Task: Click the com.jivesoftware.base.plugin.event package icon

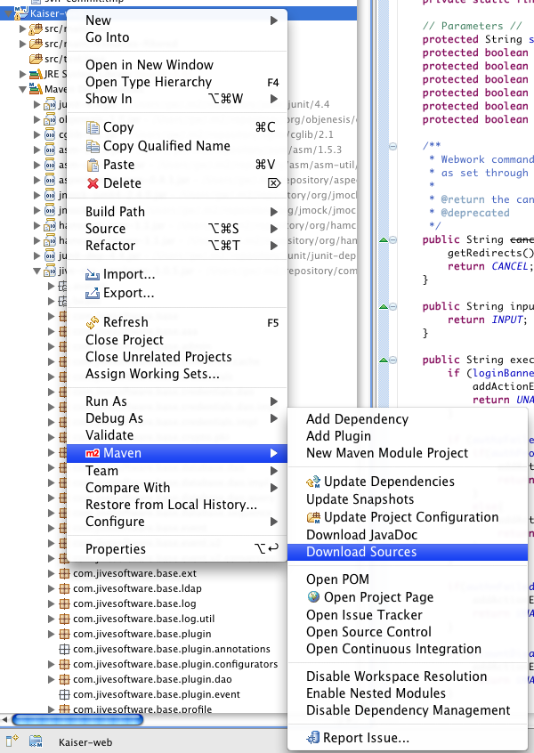Action: 64,694
